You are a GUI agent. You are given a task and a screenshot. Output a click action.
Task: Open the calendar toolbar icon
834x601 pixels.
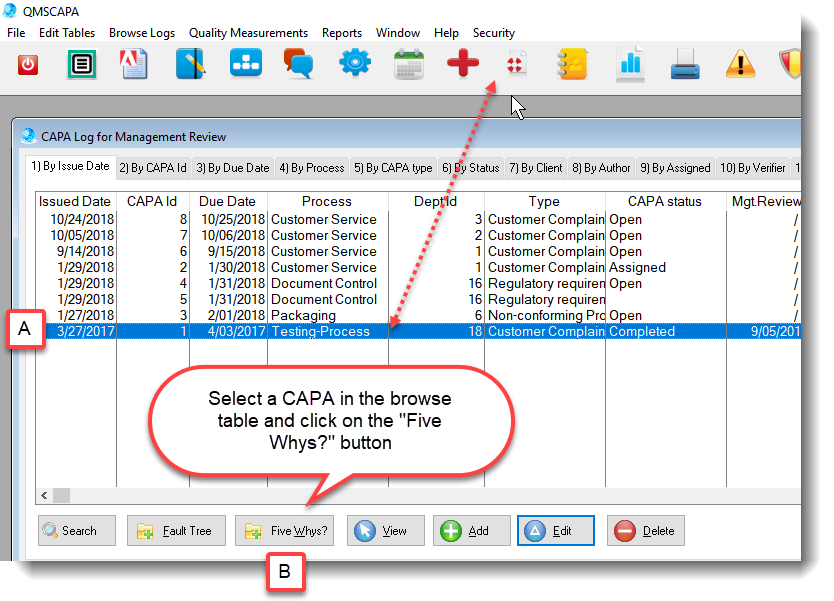(x=409, y=65)
